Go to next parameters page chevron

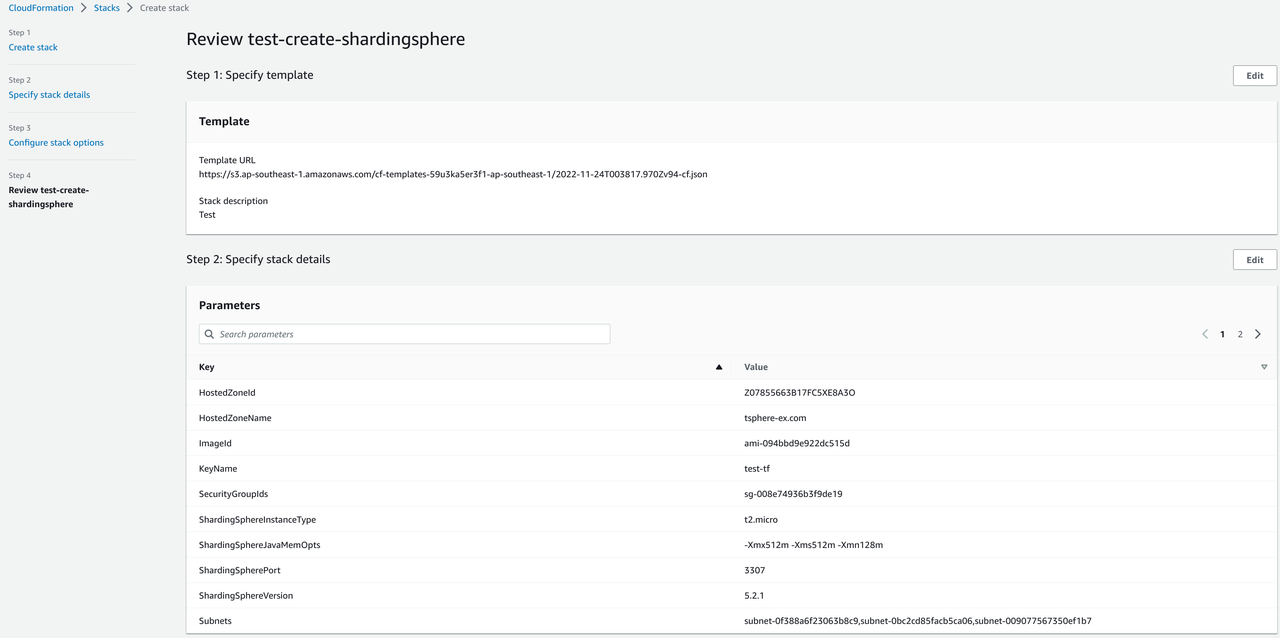1258,334
